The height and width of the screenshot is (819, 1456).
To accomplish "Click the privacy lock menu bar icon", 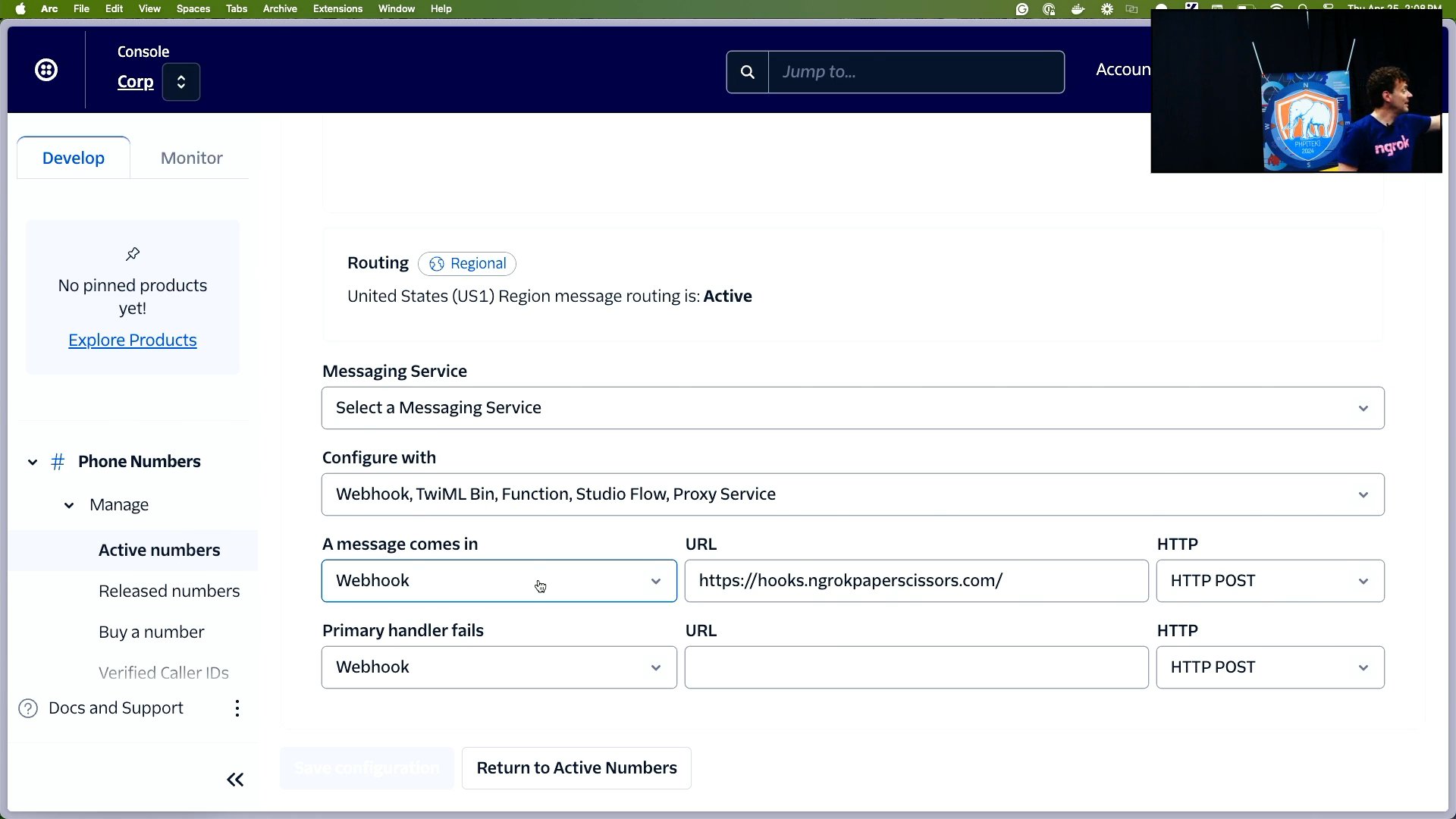I will (x=1050, y=9).
